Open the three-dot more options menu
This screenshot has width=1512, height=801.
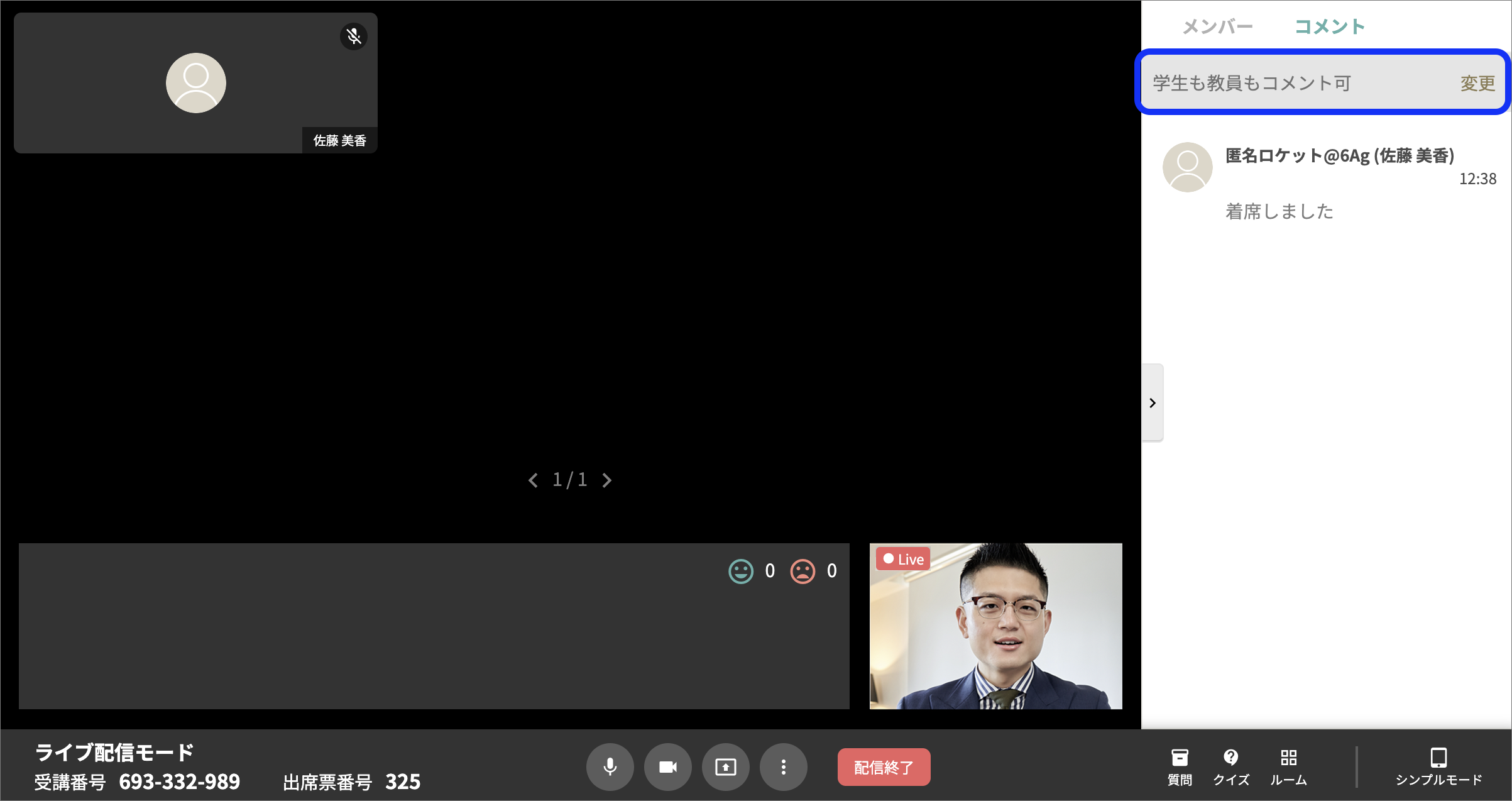783,767
